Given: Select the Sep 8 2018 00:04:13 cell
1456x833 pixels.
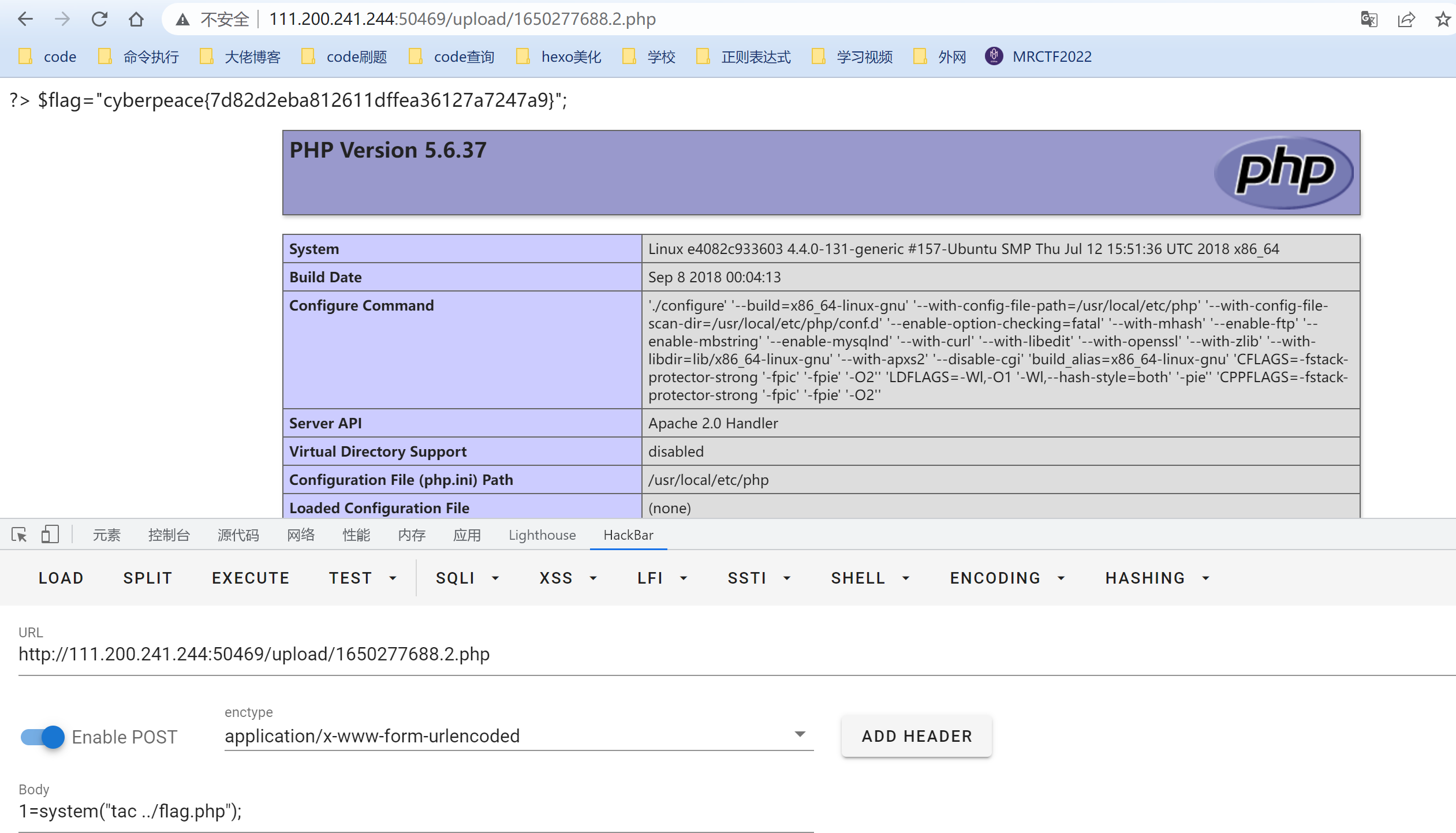Looking at the screenshot, I should (1001, 277).
